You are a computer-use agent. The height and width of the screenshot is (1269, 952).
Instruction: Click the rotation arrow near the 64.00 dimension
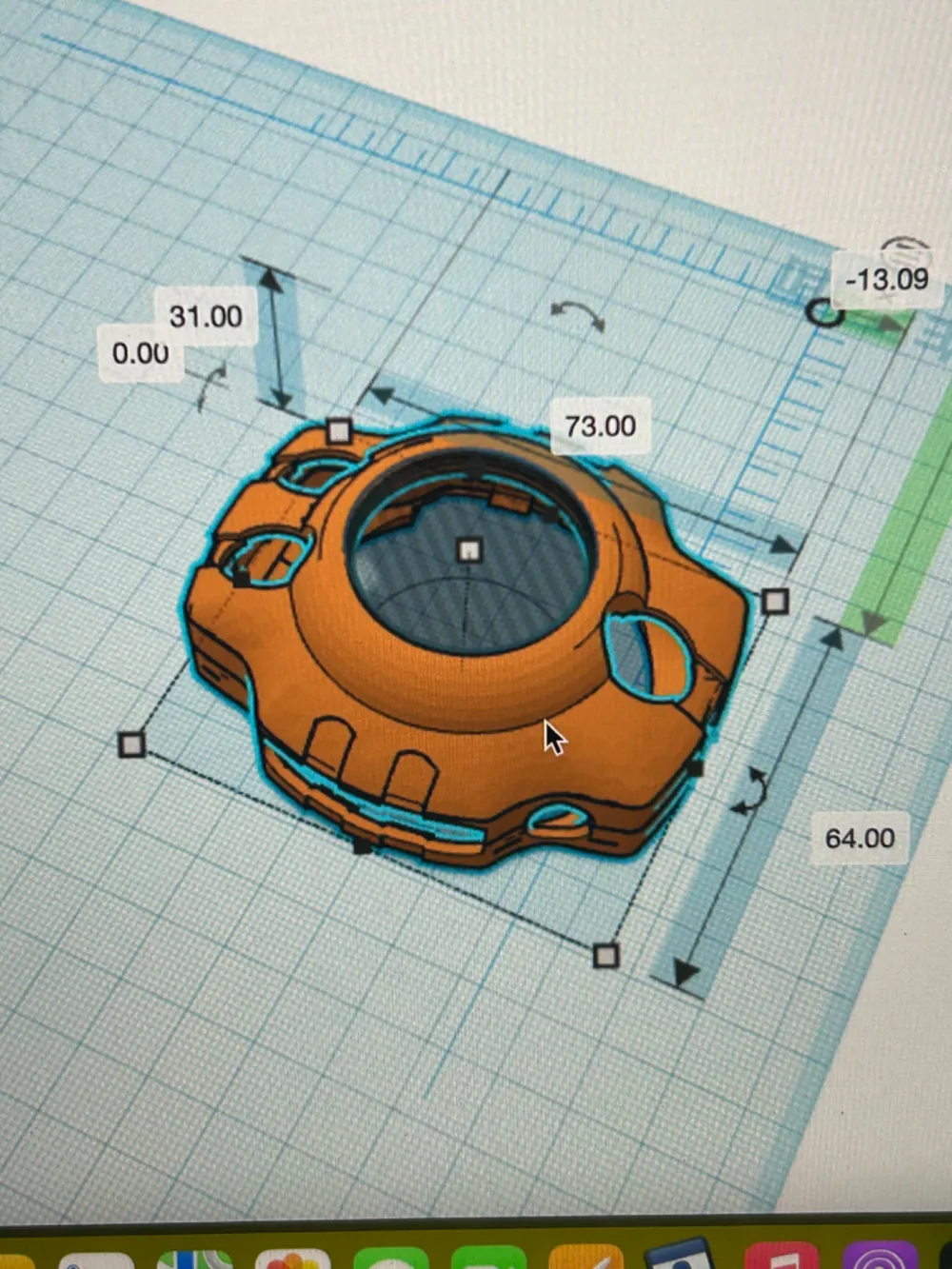click(750, 790)
